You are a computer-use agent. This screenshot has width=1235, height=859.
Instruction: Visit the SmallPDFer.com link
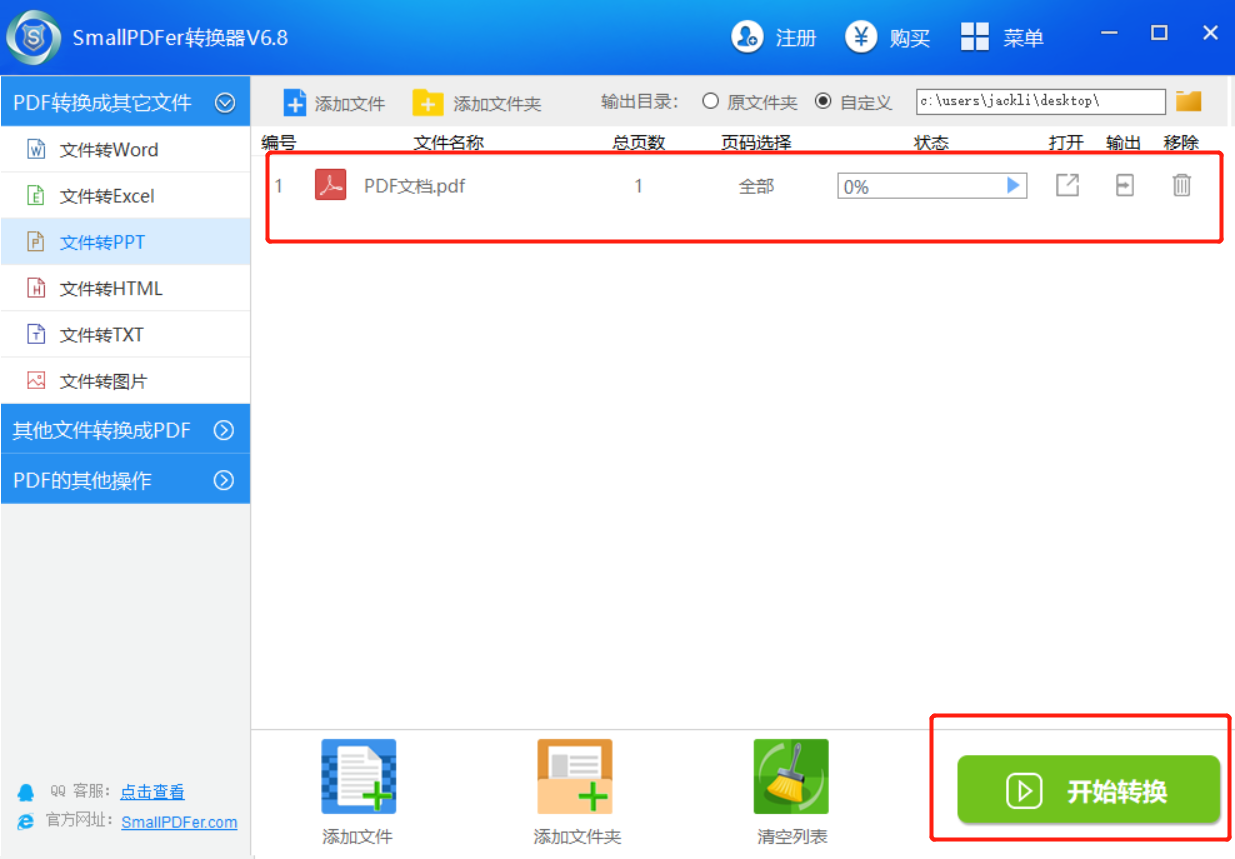(x=179, y=822)
